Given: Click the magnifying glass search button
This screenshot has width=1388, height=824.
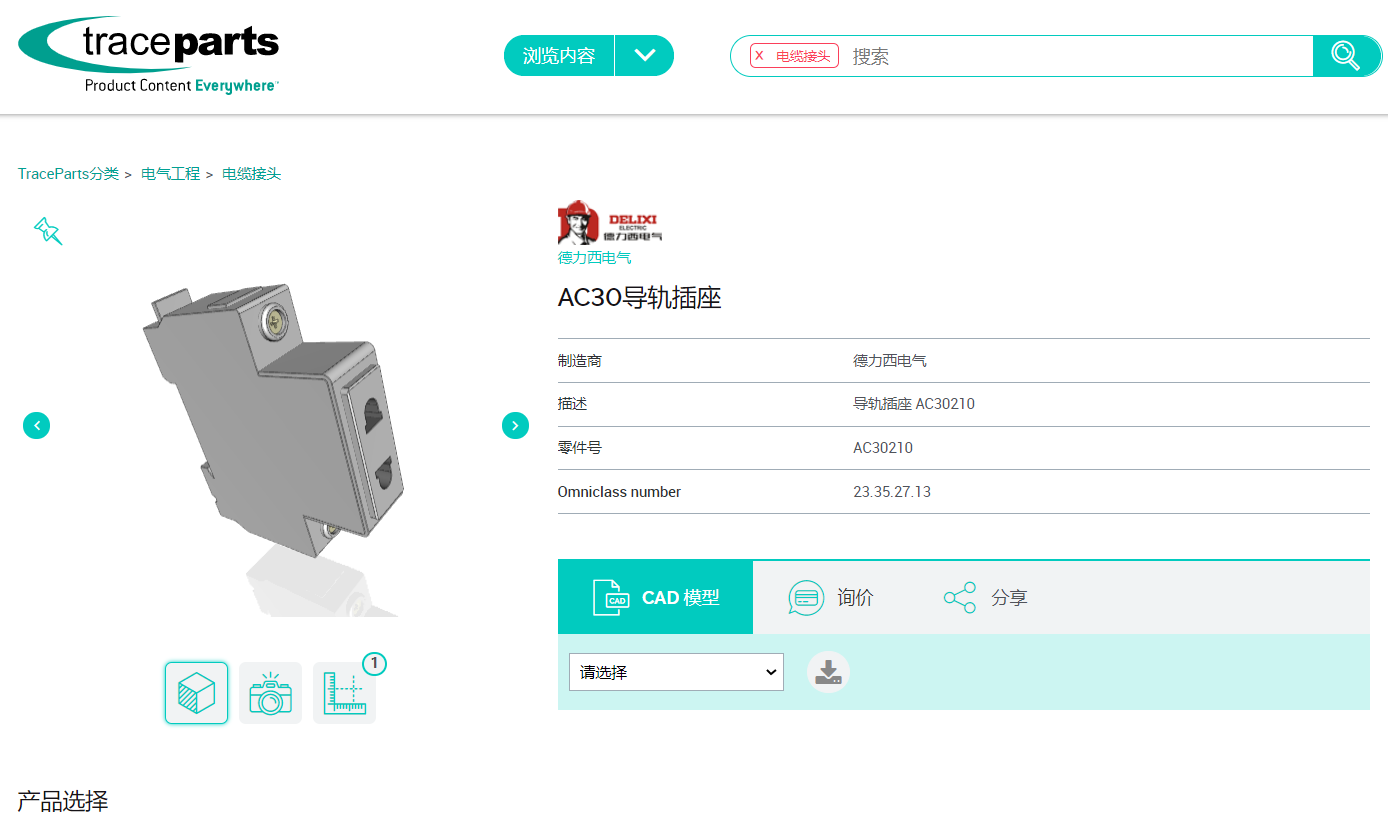Looking at the screenshot, I should [1345, 56].
